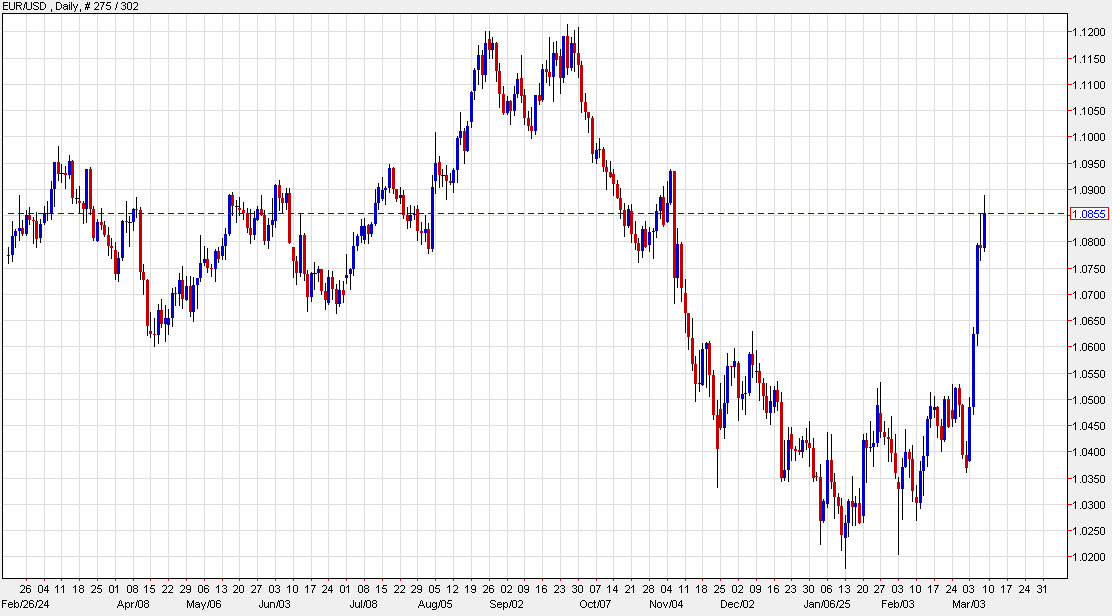Click the 1.1000 price axis label
This screenshot has height=616, width=1112.
[1089, 138]
